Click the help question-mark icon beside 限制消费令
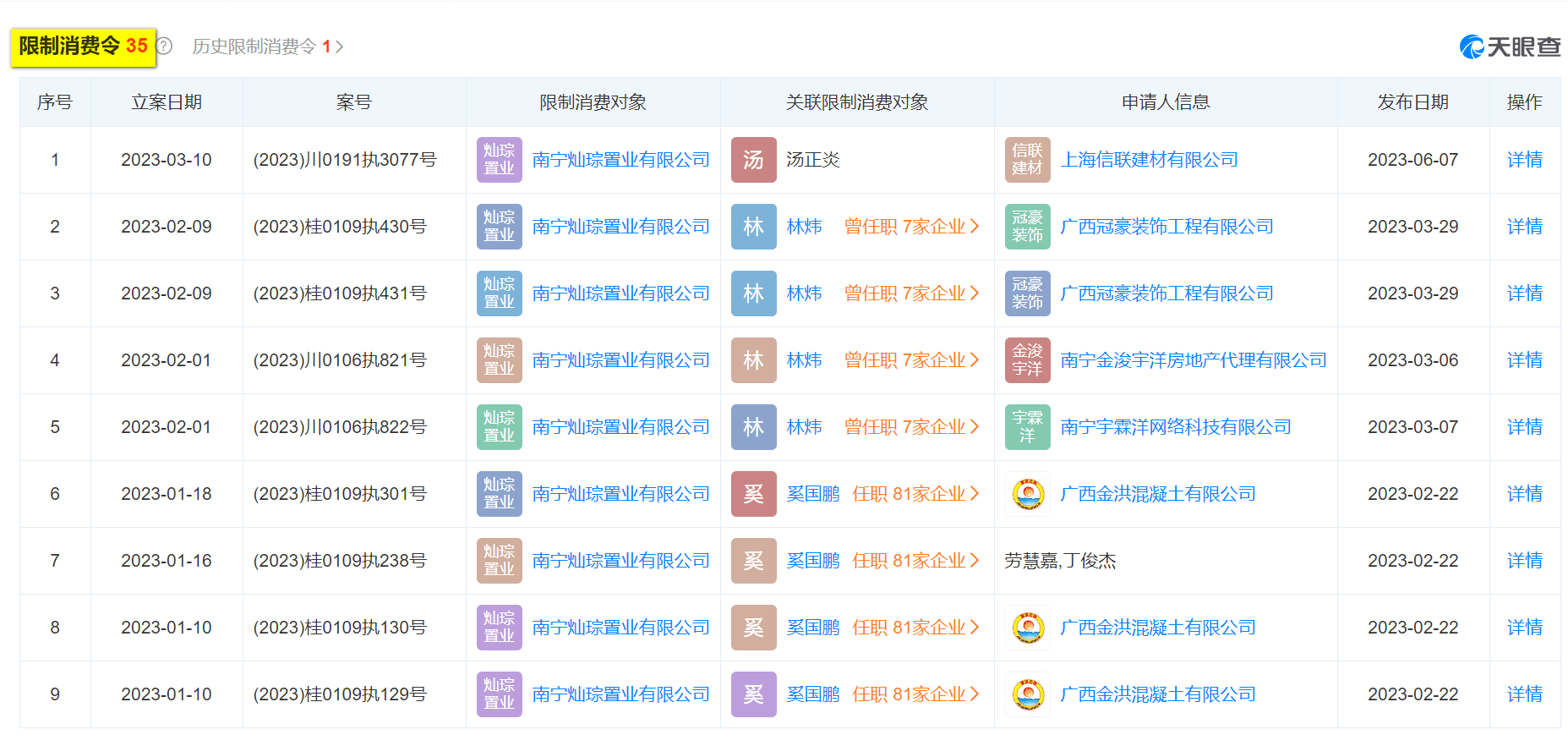Image resolution: width=1568 pixels, height=735 pixels. pos(165,47)
